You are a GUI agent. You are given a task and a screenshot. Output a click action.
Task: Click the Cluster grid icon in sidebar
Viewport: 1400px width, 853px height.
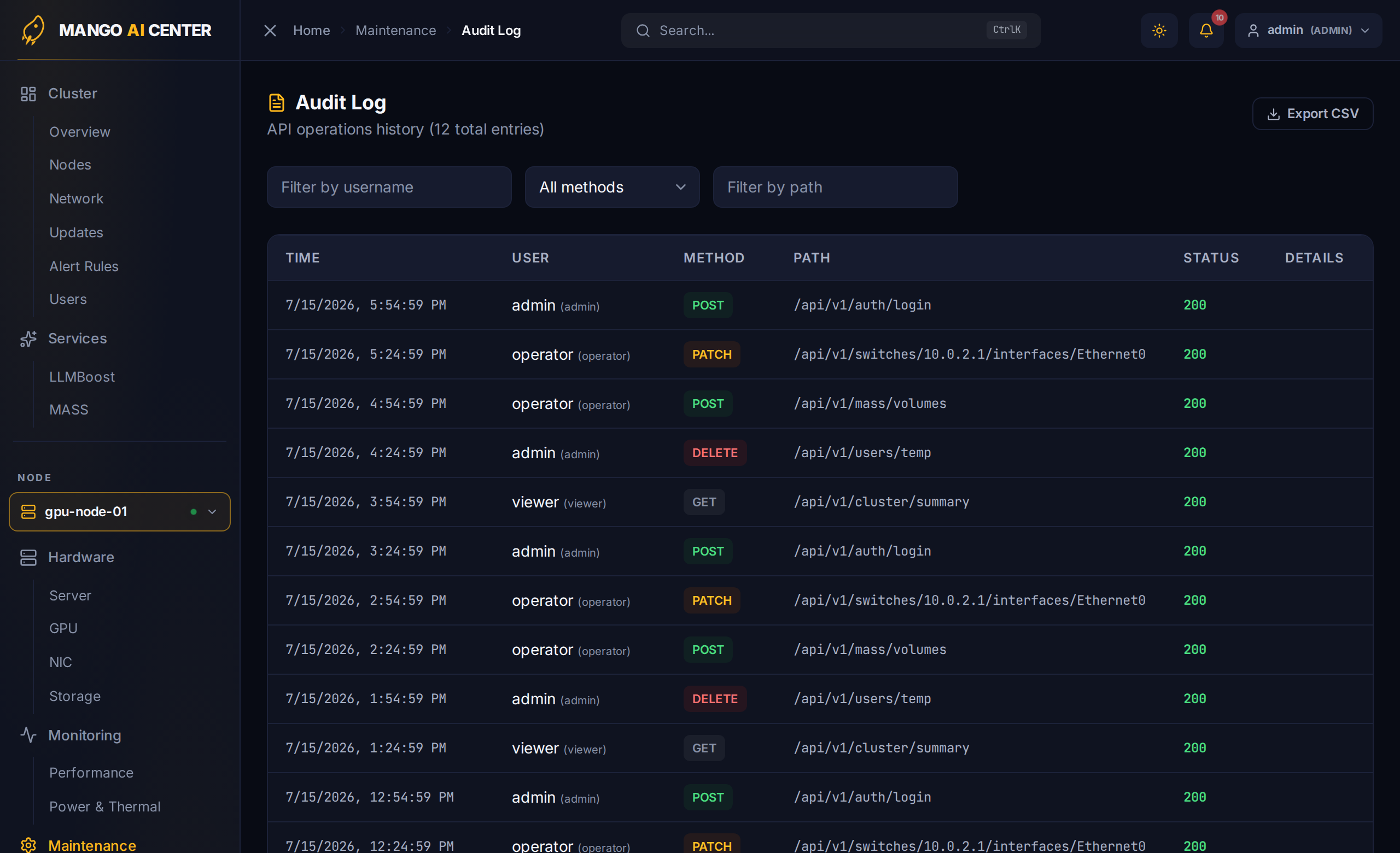point(28,94)
